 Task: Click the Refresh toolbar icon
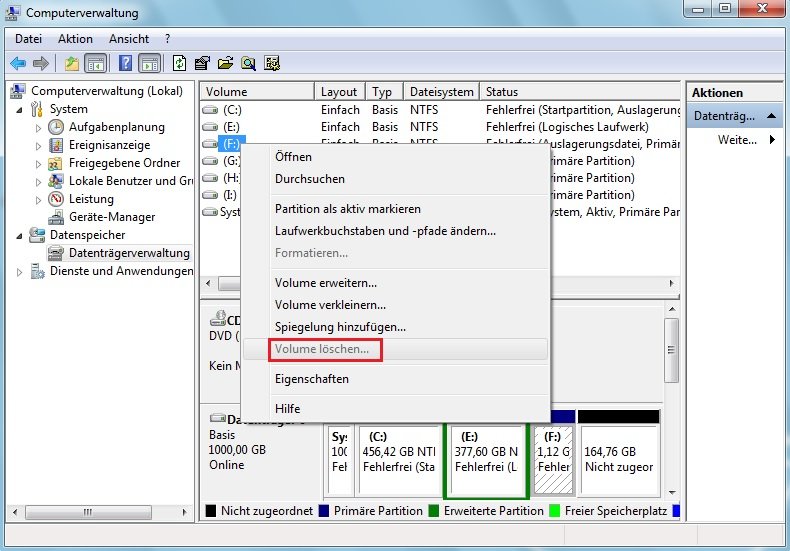[179, 63]
